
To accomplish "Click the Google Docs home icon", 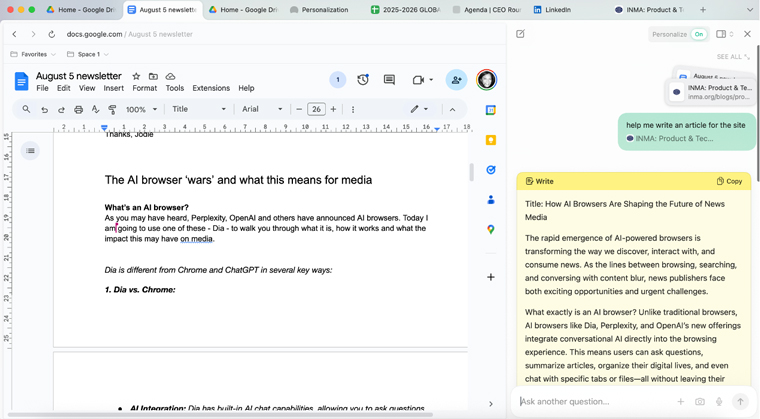I will pos(21,81).
